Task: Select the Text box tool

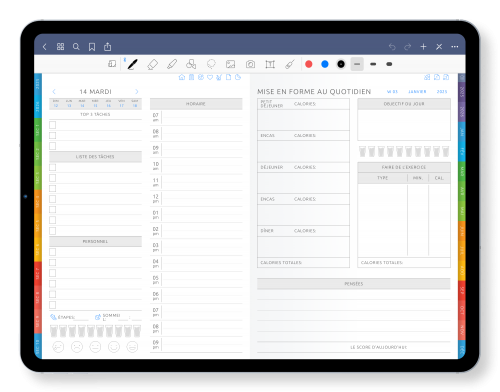Action: 270,64
